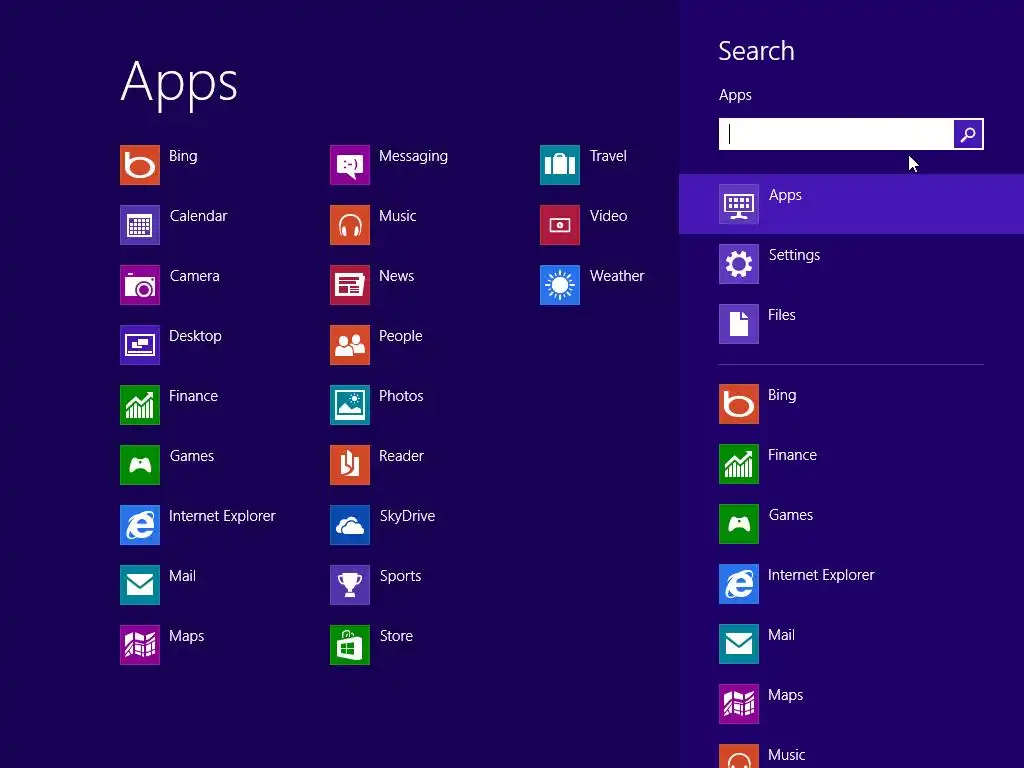Screen dimensions: 1024x768
Task: Open the Desktop tile icon
Action: [140, 345]
